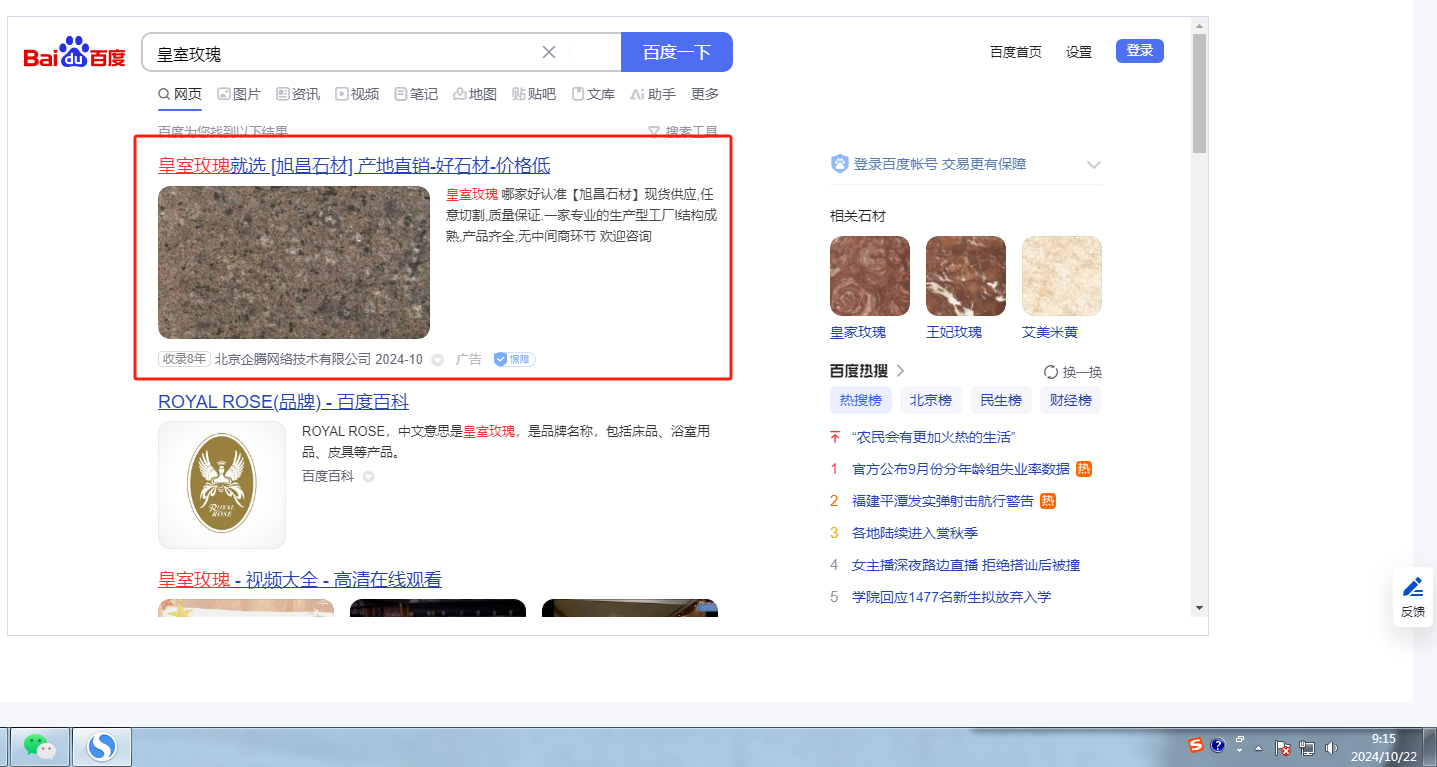
Task: Switch to the 资讯 tab
Action: tap(298, 94)
